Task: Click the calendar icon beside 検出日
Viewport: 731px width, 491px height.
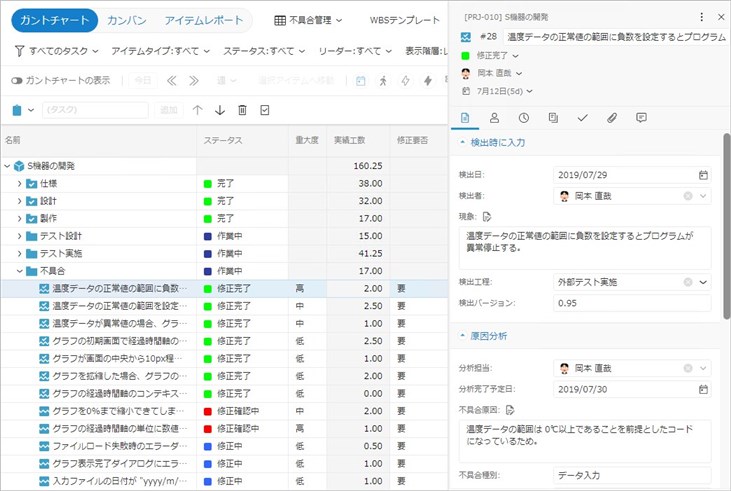Action: click(x=703, y=175)
